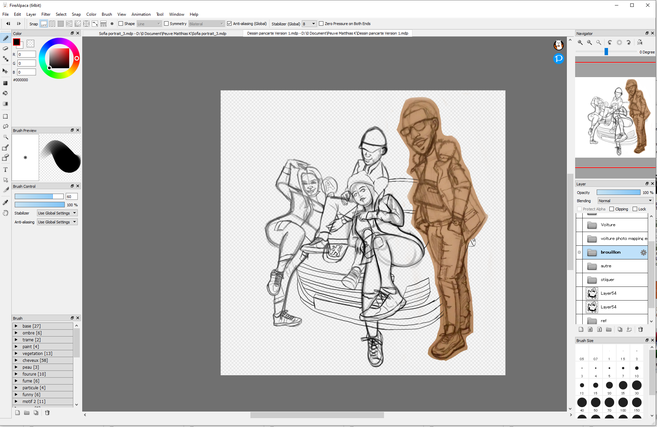Select the Brush tool in the toolbox

(5, 37)
